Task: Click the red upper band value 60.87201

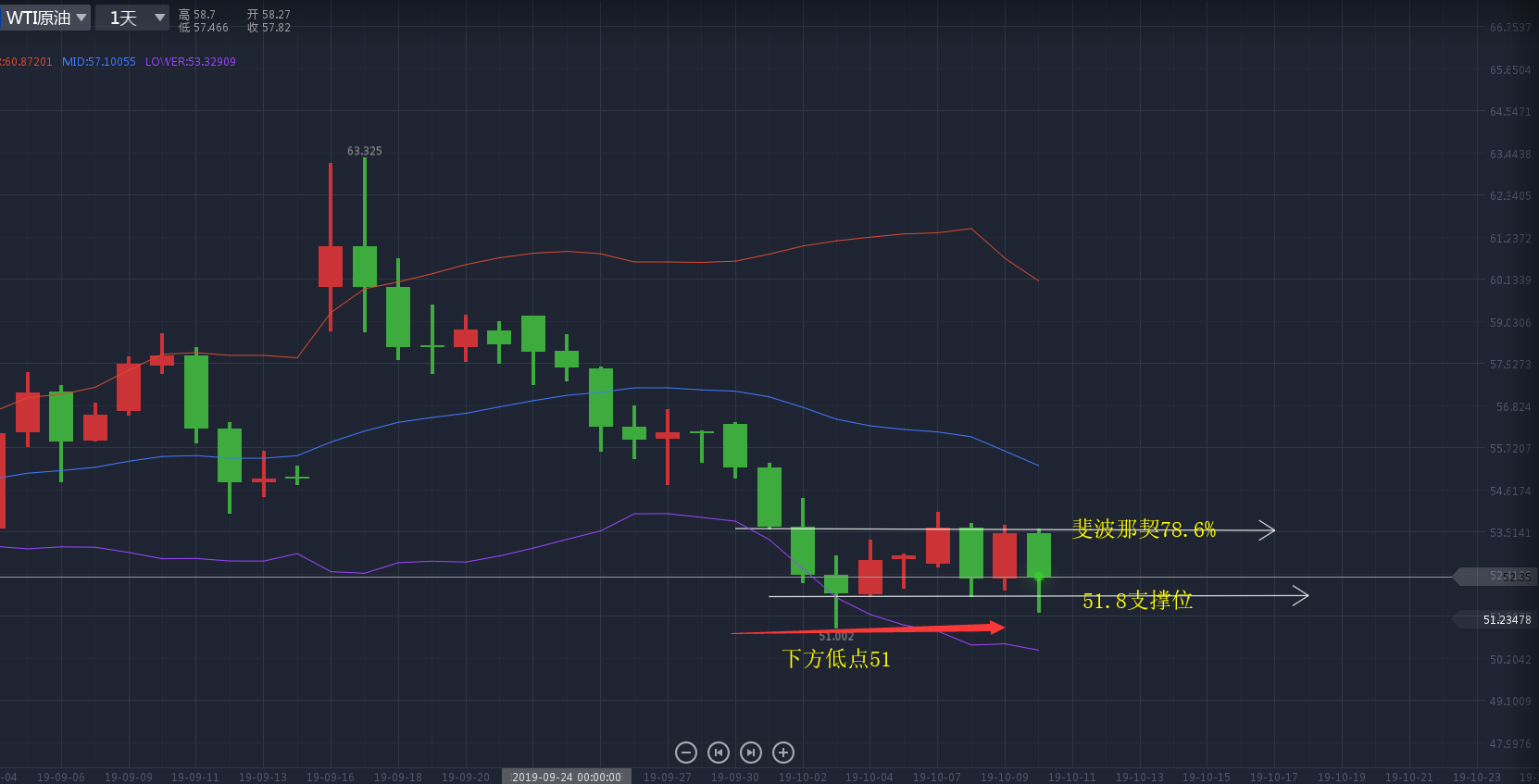Action: pos(27,62)
